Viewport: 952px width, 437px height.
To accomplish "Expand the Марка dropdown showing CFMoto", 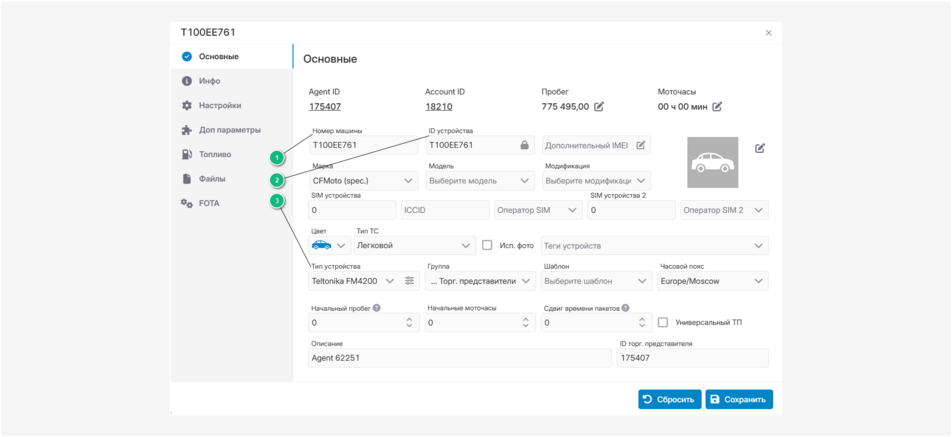I will 364,181.
